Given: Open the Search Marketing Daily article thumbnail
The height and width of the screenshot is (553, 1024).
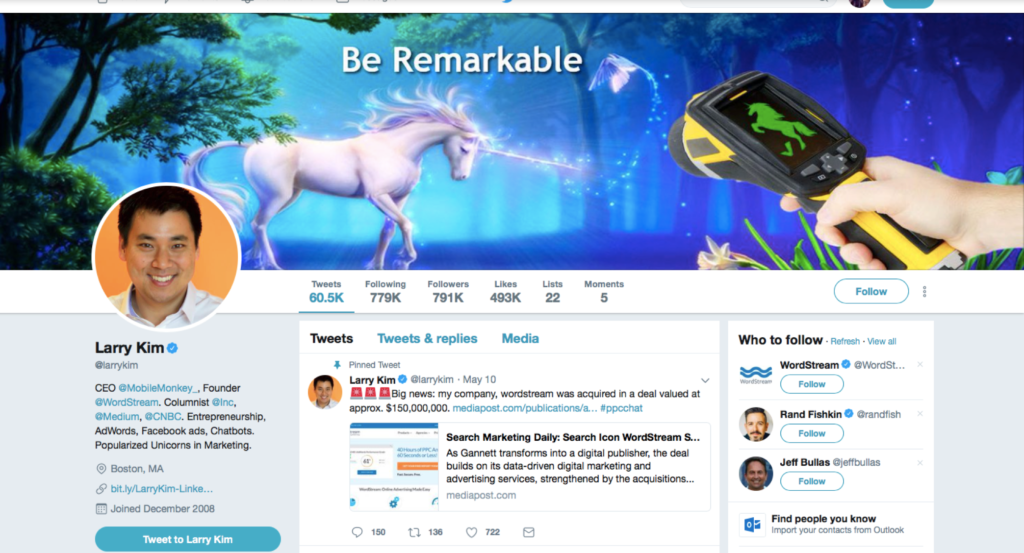Looking at the screenshot, I should coord(394,466).
